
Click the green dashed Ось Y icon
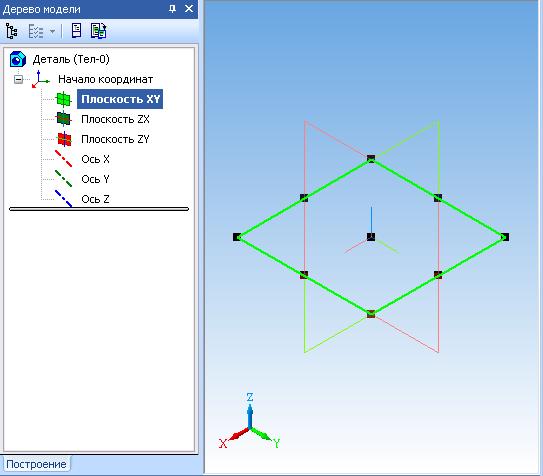point(63,179)
